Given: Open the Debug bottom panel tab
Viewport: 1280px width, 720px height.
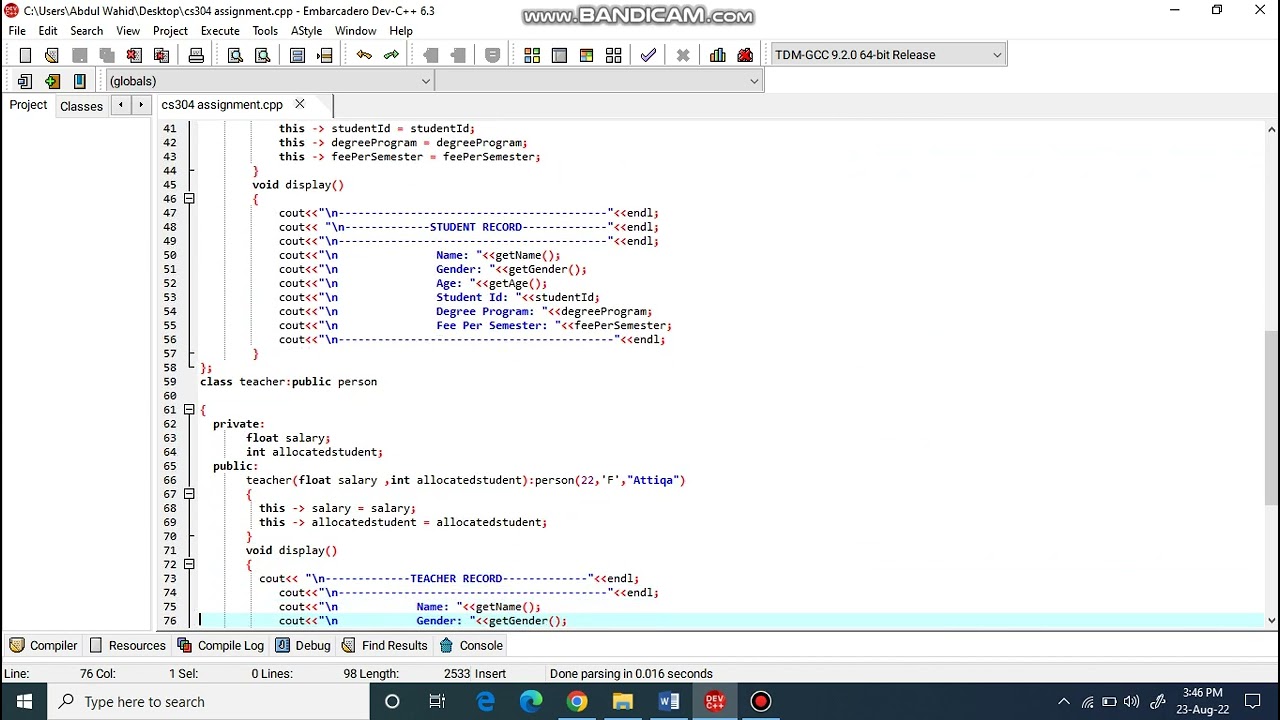Looking at the screenshot, I should [x=303, y=645].
